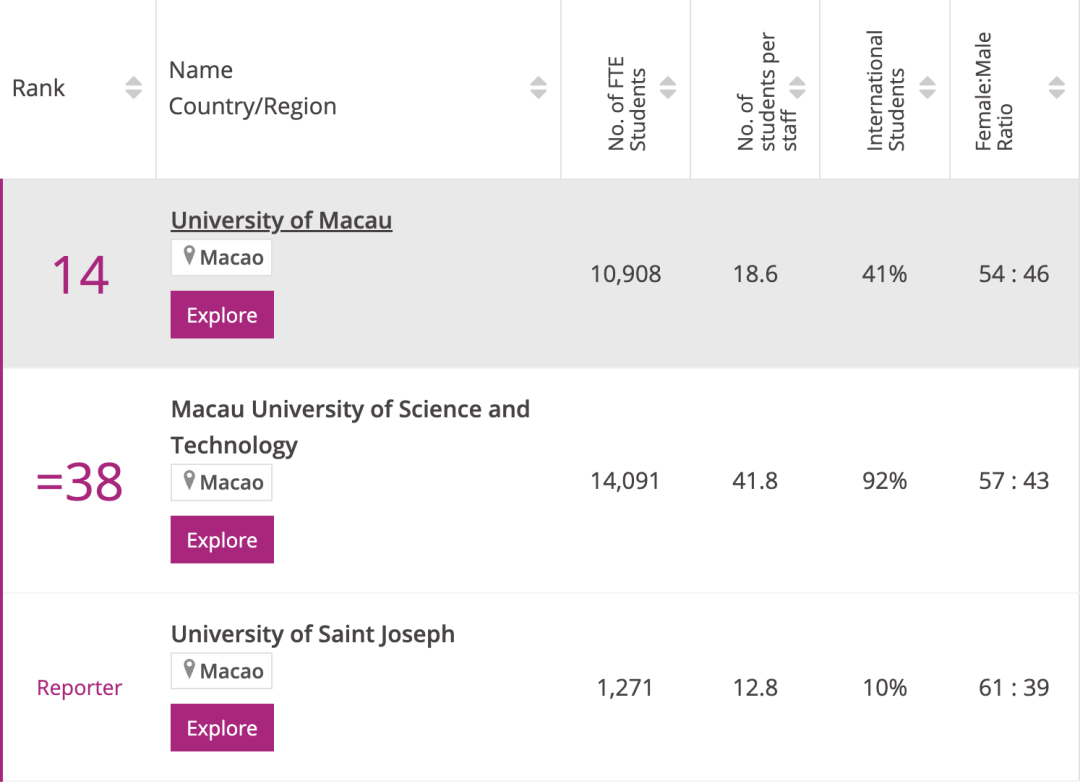Image resolution: width=1080 pixels, height=784 pixels.
Task: Open University of Saint Joseph page
Action: coord(312,634)
